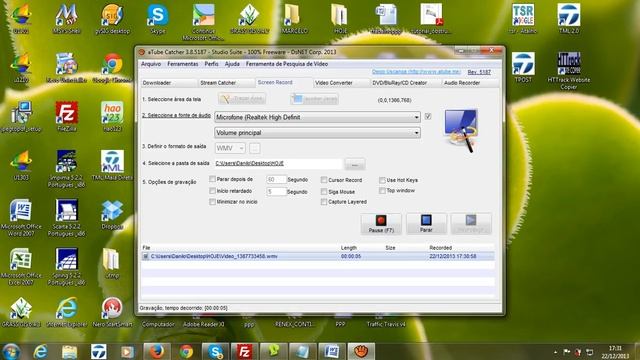Open the Dropbox desktop shortcut
Viewport: 640px width, 360px height.
click(112, 214)
